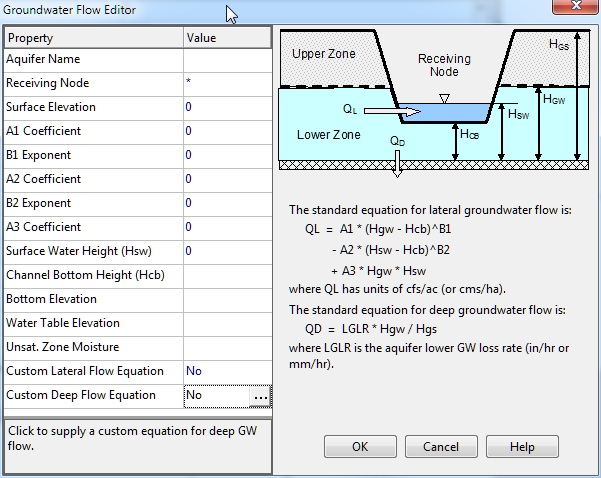601x478 pixels.
Task: Click the Property column header
Action: (x=94, y=38)
